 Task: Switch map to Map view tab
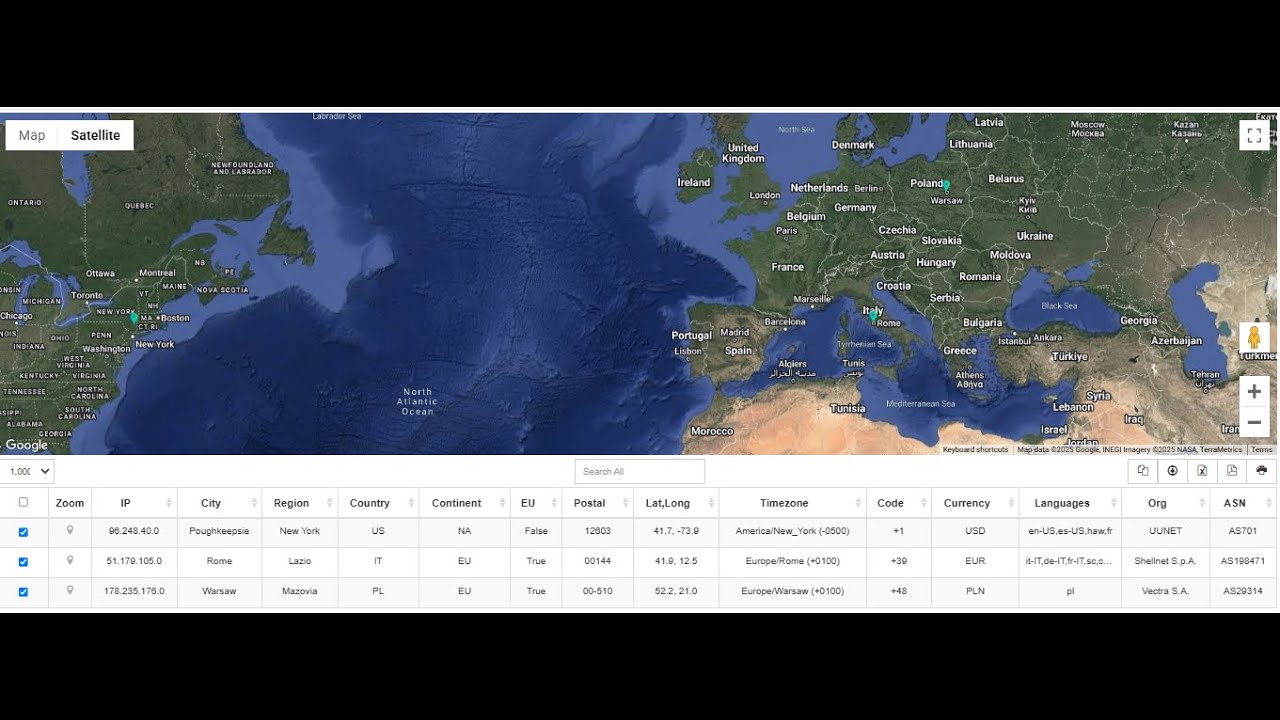click(32, 135)
